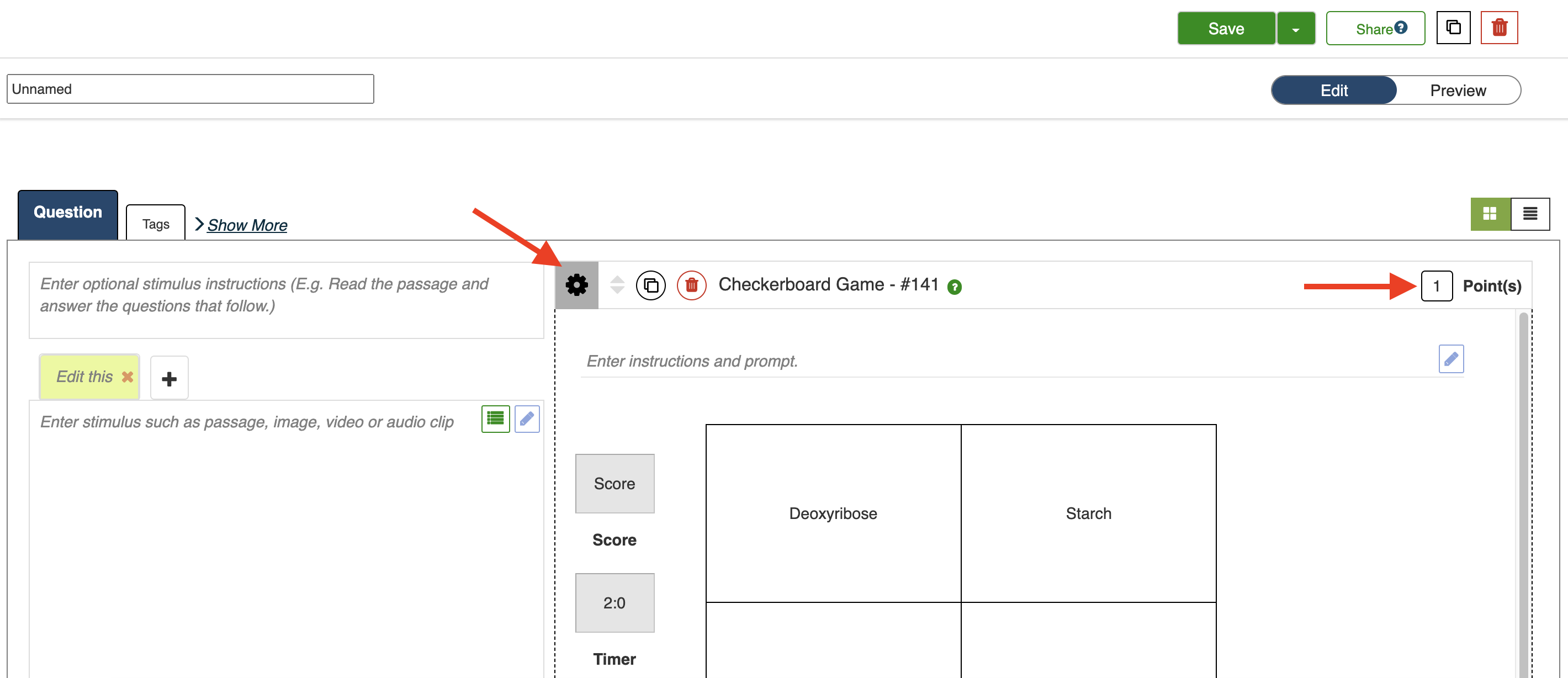Select the Question tab
Viewport: 1568px width, 678px height.
coord(67,213)
